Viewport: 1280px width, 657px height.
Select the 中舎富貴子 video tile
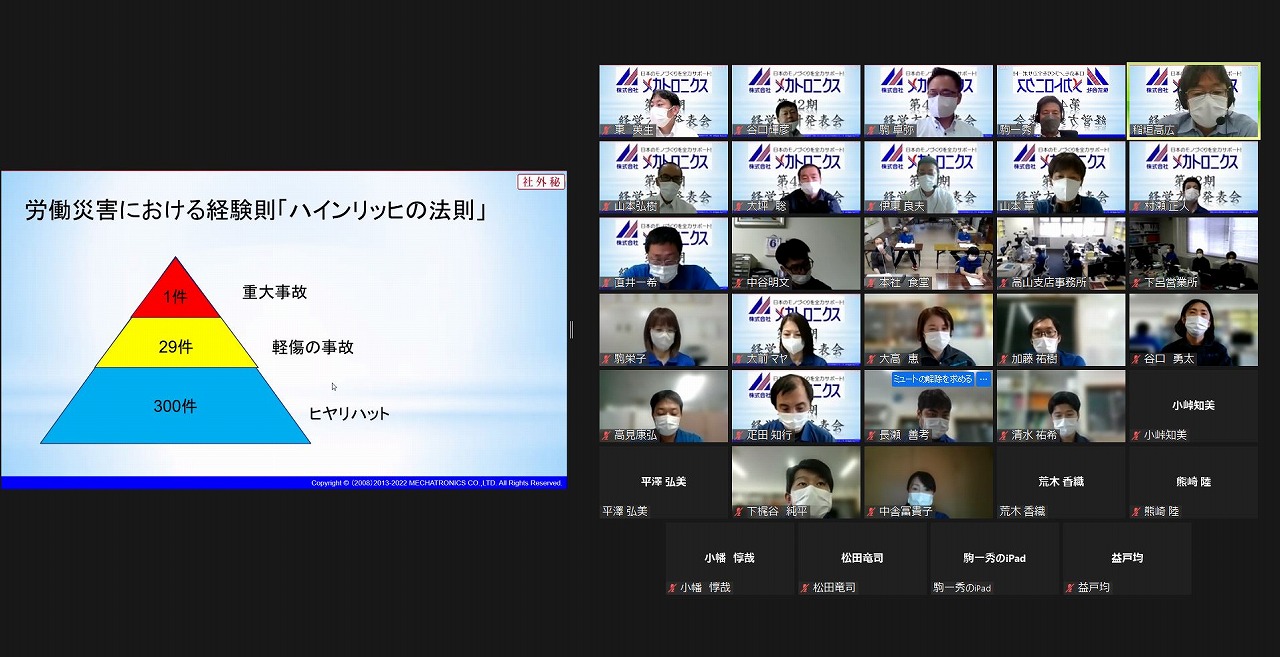928,482
